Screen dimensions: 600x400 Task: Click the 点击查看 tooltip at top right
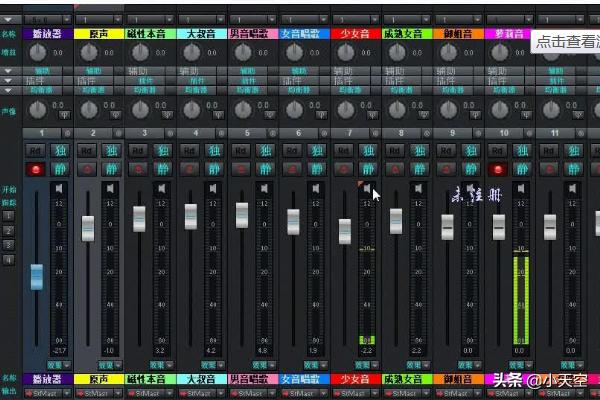coord(565,41)
